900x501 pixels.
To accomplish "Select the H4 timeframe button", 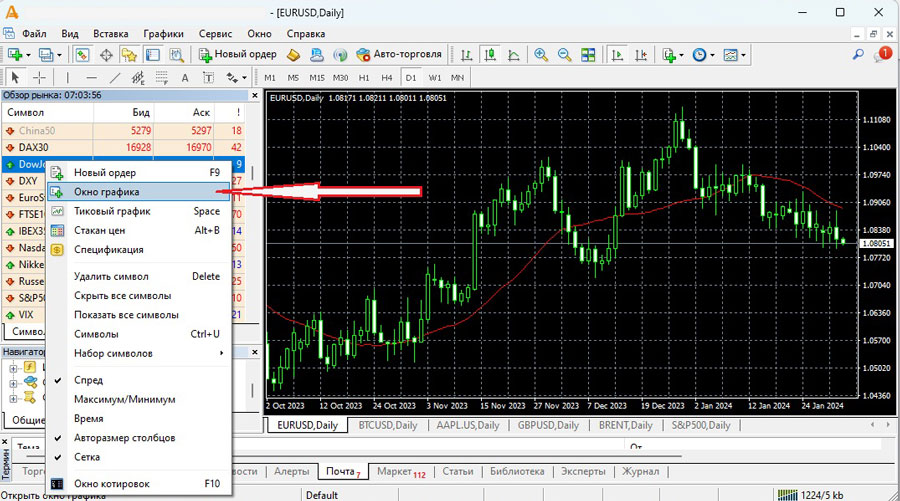I will [387, 77].
